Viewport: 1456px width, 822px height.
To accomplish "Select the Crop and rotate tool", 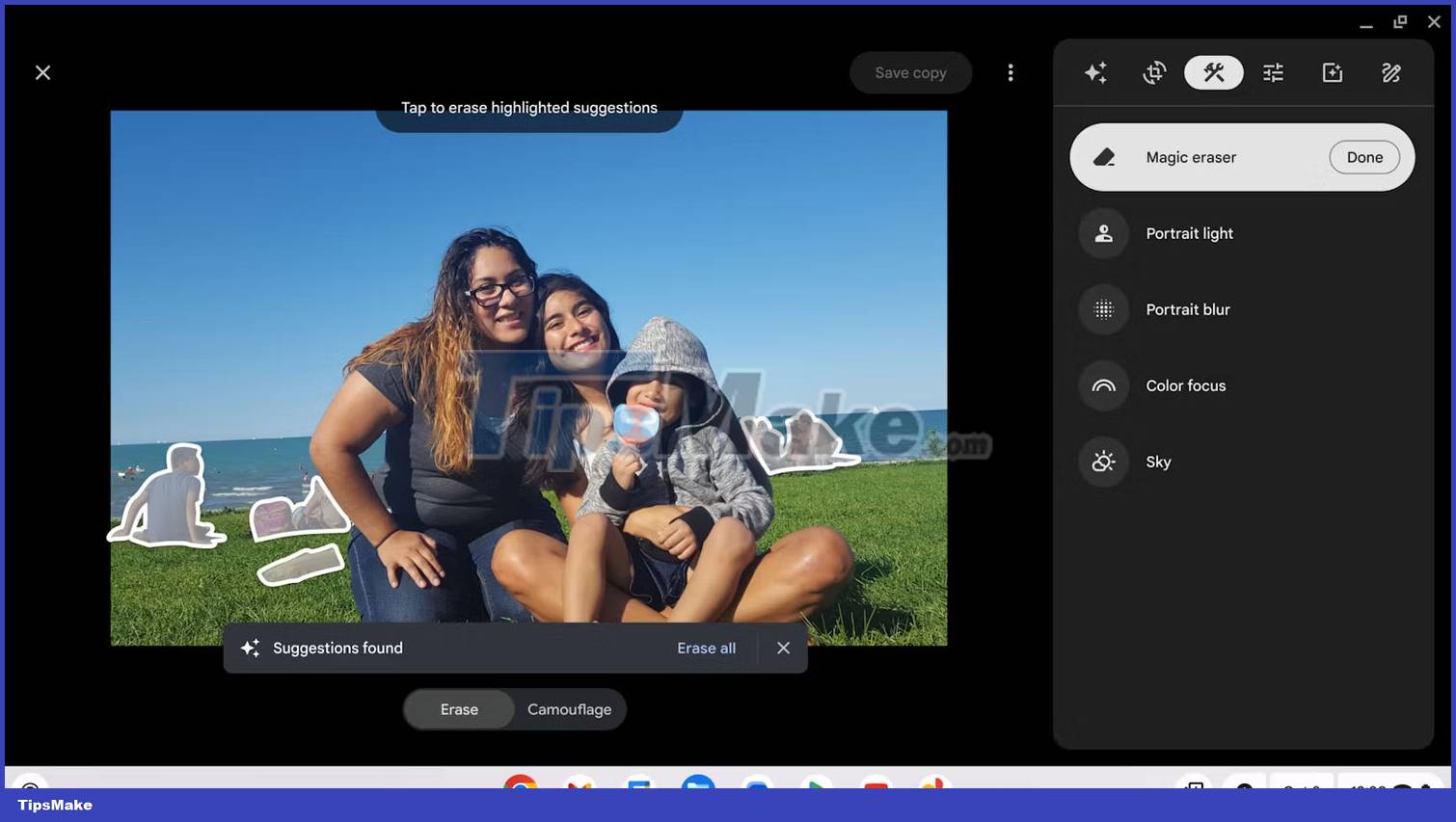I will [x=1154, y=72].
